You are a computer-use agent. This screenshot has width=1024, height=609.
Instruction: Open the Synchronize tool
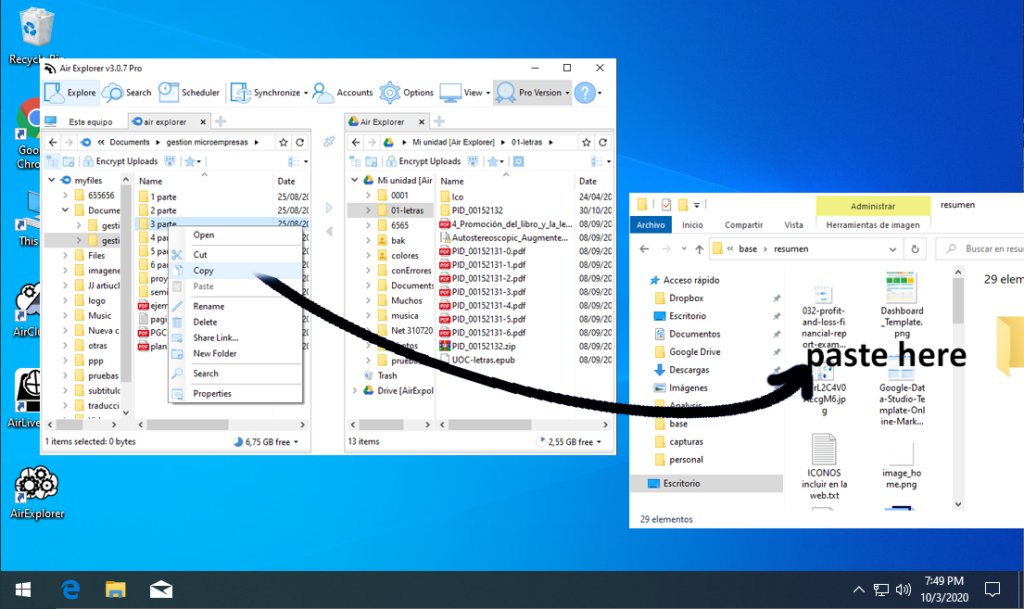[x=268, y=93]
